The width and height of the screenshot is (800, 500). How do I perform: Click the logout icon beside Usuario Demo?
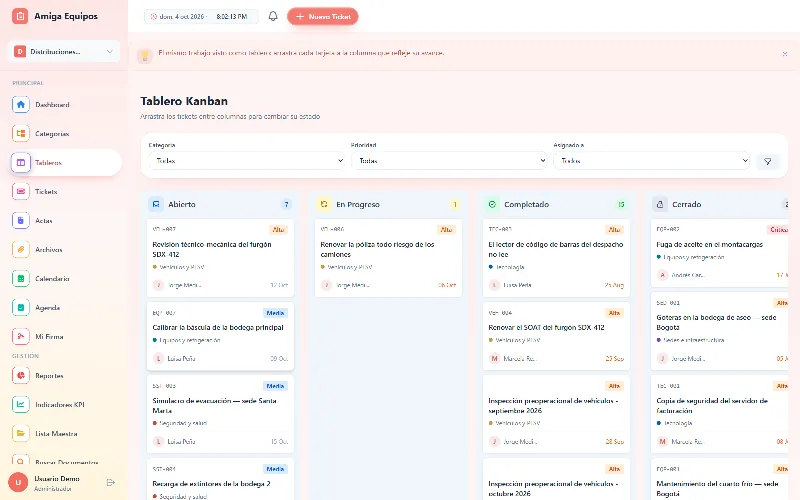[111, 483]
